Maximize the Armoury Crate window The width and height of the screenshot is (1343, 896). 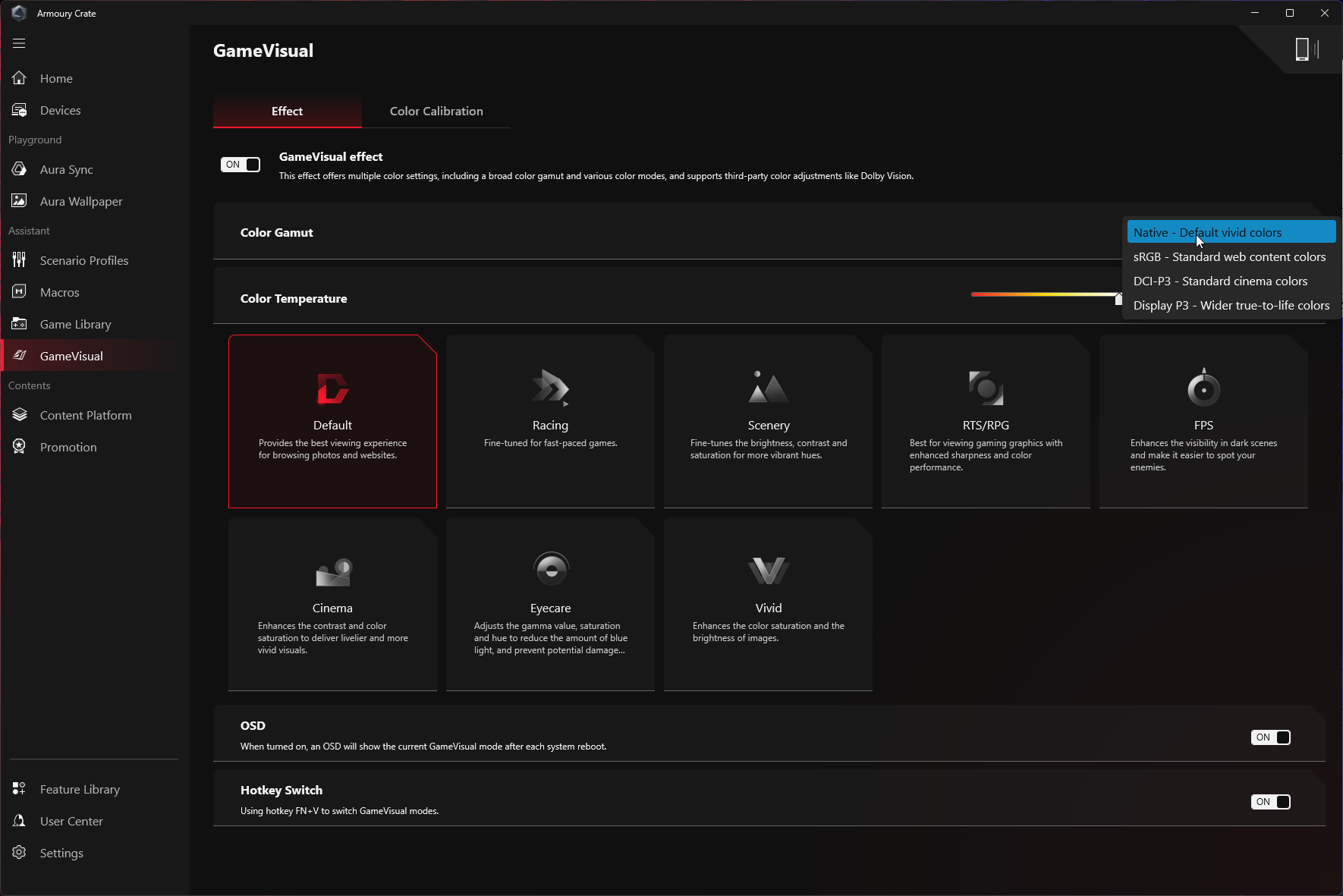pyautogui.click(x=1290, y=13)
